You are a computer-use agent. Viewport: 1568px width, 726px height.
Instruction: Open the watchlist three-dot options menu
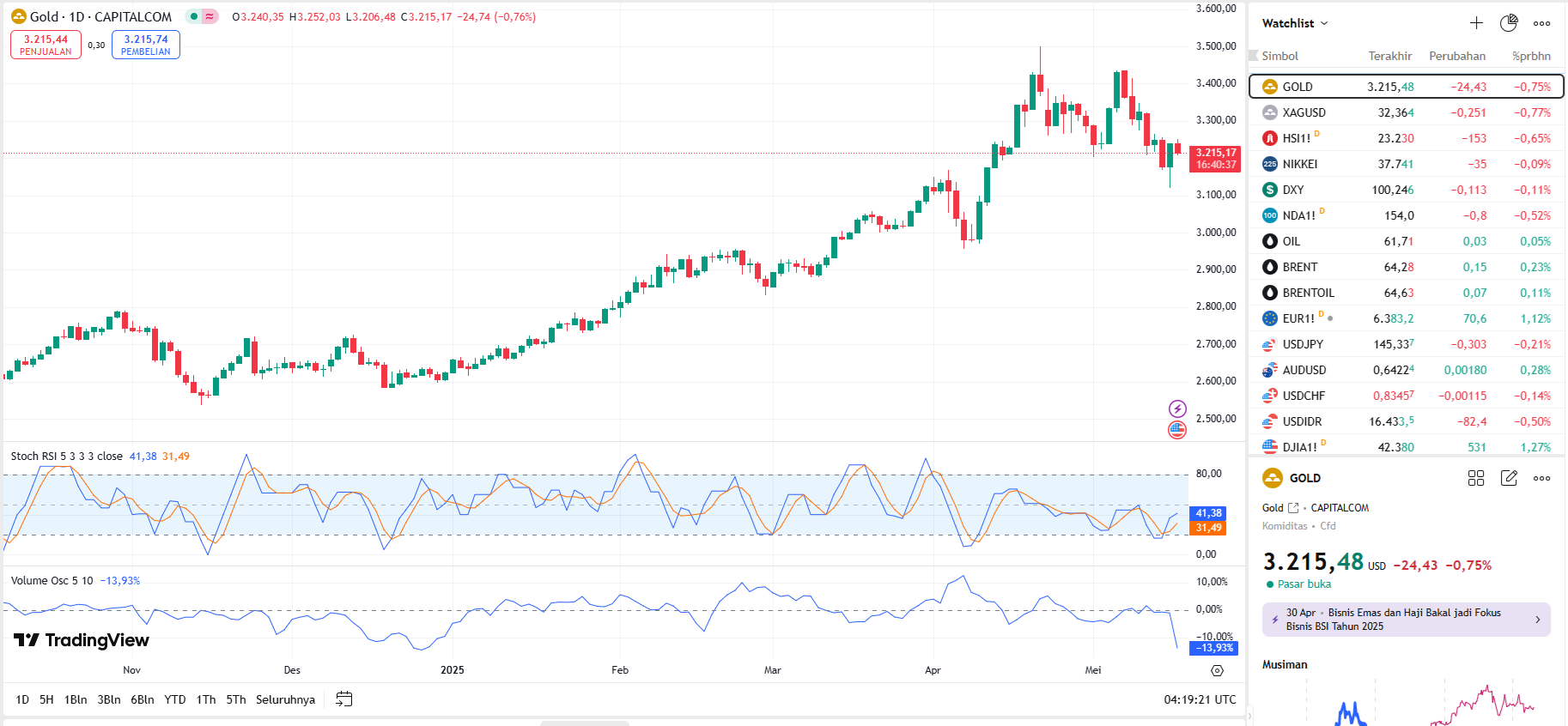(1541, 23)
